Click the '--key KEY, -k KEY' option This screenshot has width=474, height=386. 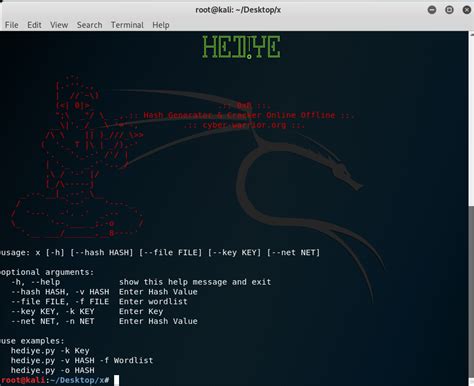[x=53, y=311]
